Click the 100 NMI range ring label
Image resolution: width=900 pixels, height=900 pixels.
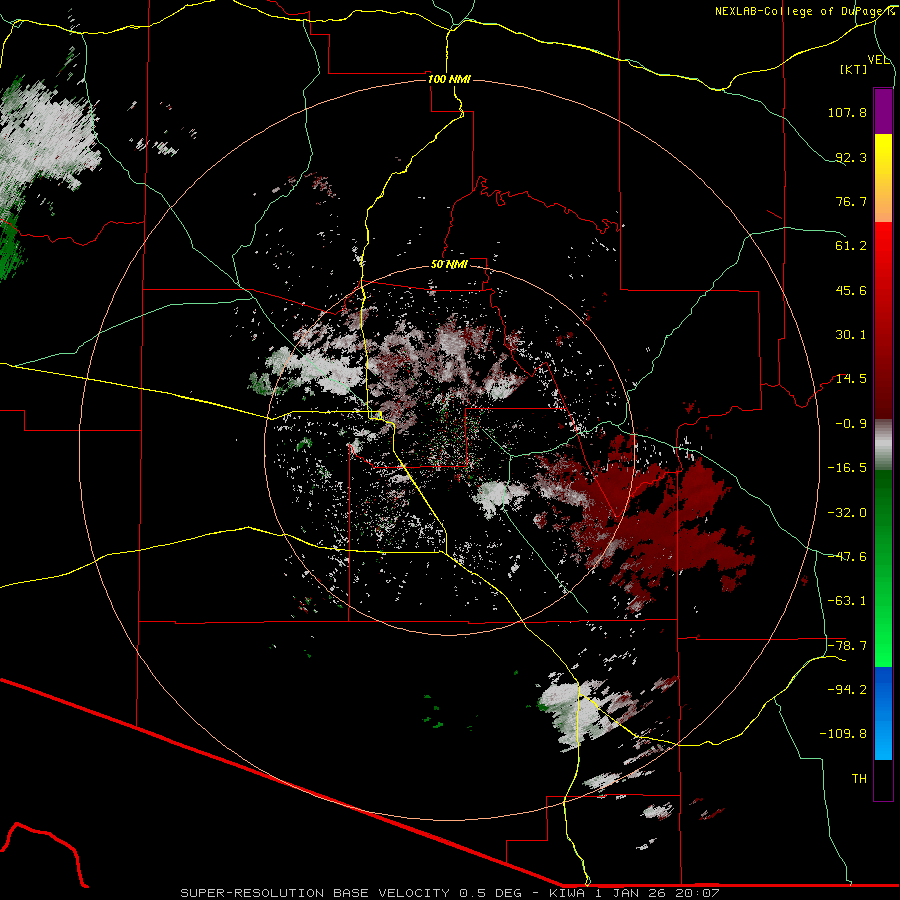(x=449, y=79)
